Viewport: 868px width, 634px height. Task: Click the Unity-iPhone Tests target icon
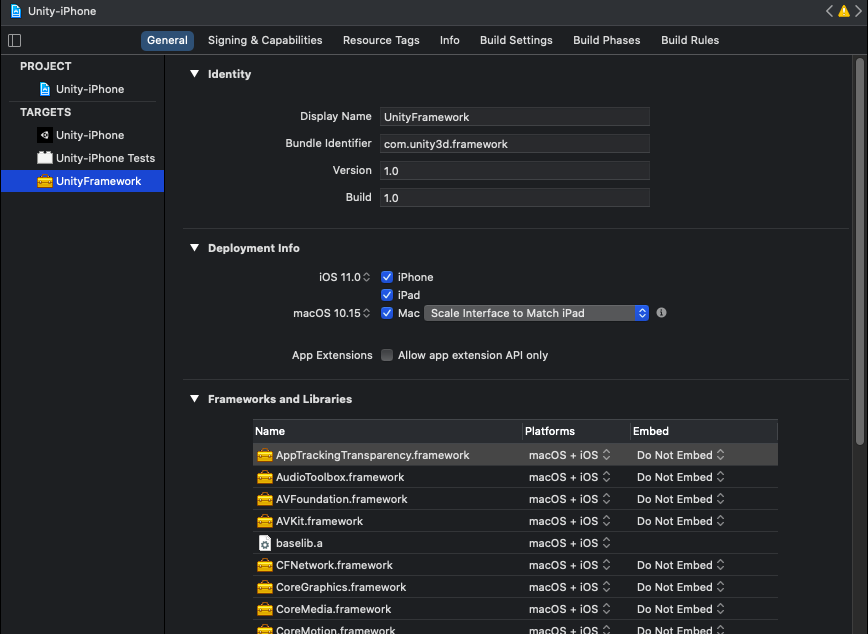[45, 158]
